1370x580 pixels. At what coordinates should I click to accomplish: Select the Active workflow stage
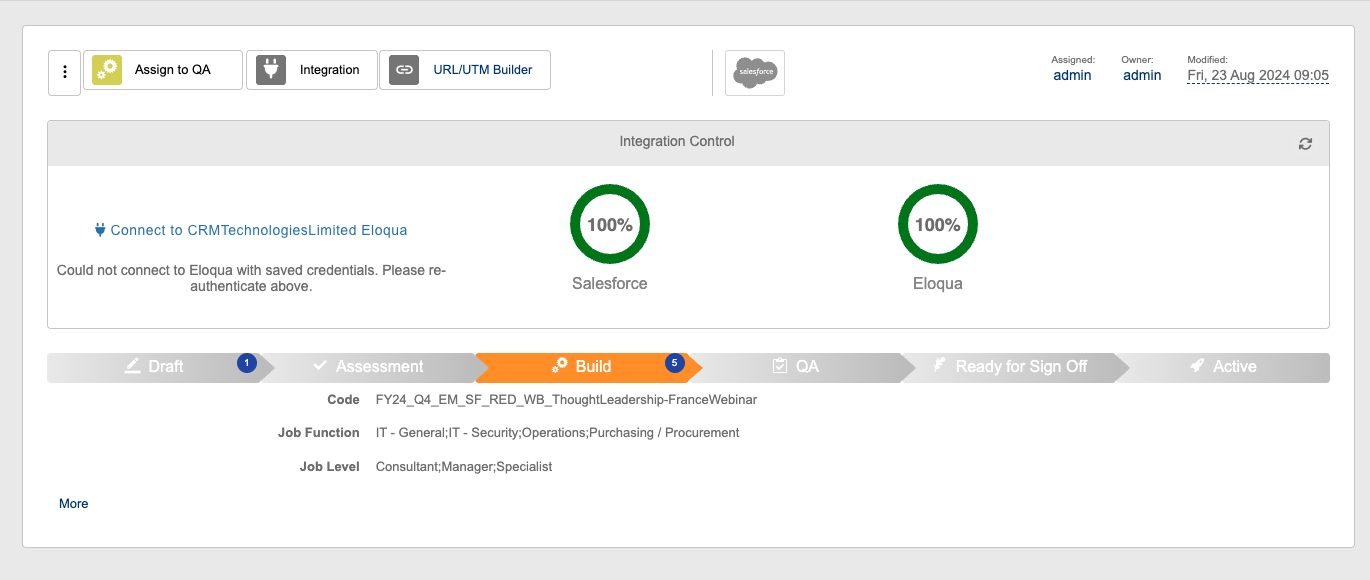pyautogui.click(x=1224, y=367)
